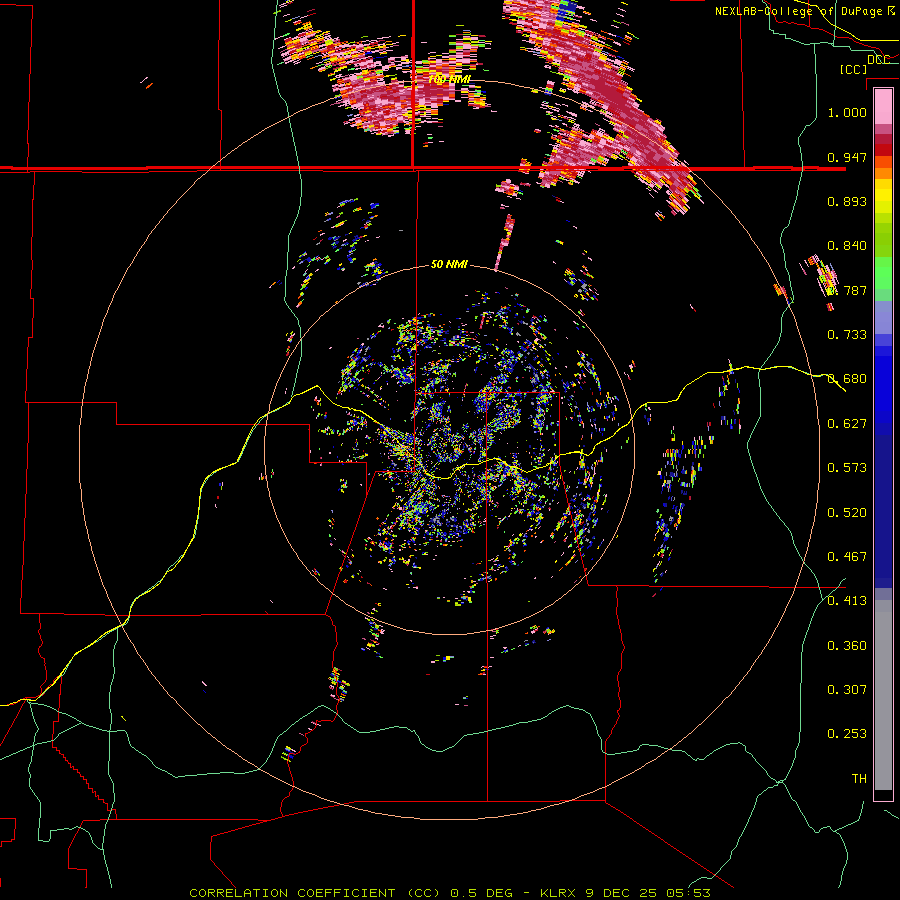Viewport: 900px width, 900px height.
Task: Click the 05:53 timestamp
Action: pos(688,893)
